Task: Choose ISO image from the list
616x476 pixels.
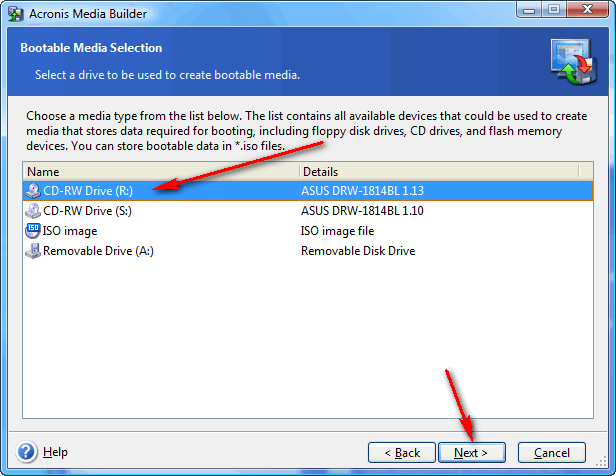Action: (x=308, y=231)
